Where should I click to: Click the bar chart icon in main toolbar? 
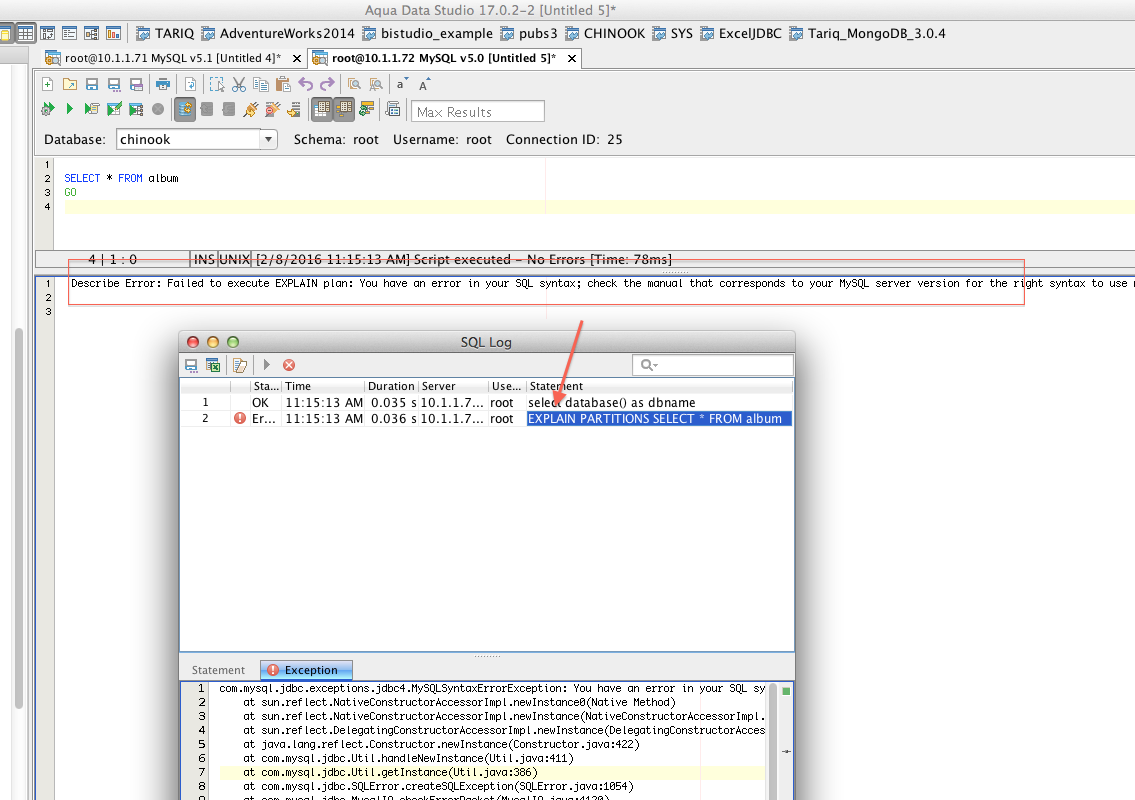coord(114,33)
